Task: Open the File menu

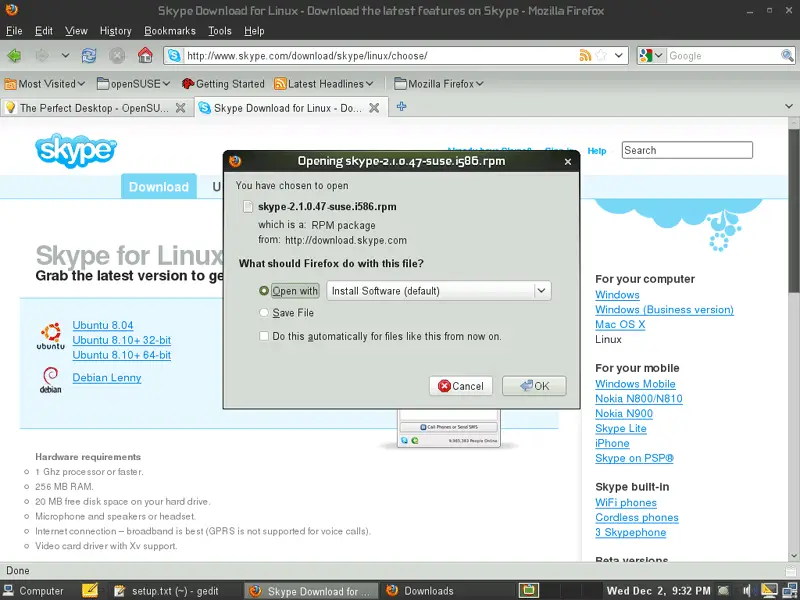Action: tap(14, 31)
